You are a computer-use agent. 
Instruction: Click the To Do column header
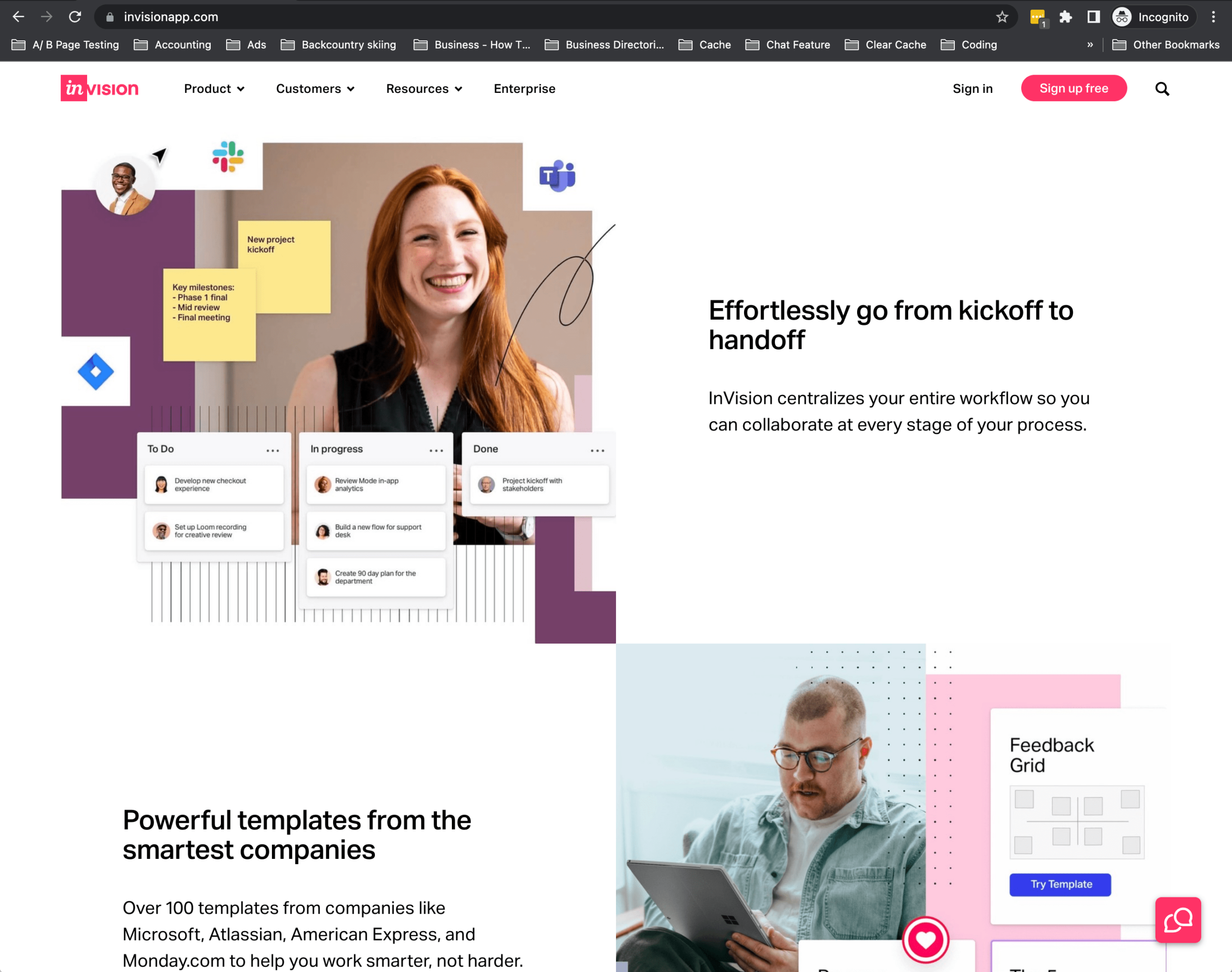162,448
